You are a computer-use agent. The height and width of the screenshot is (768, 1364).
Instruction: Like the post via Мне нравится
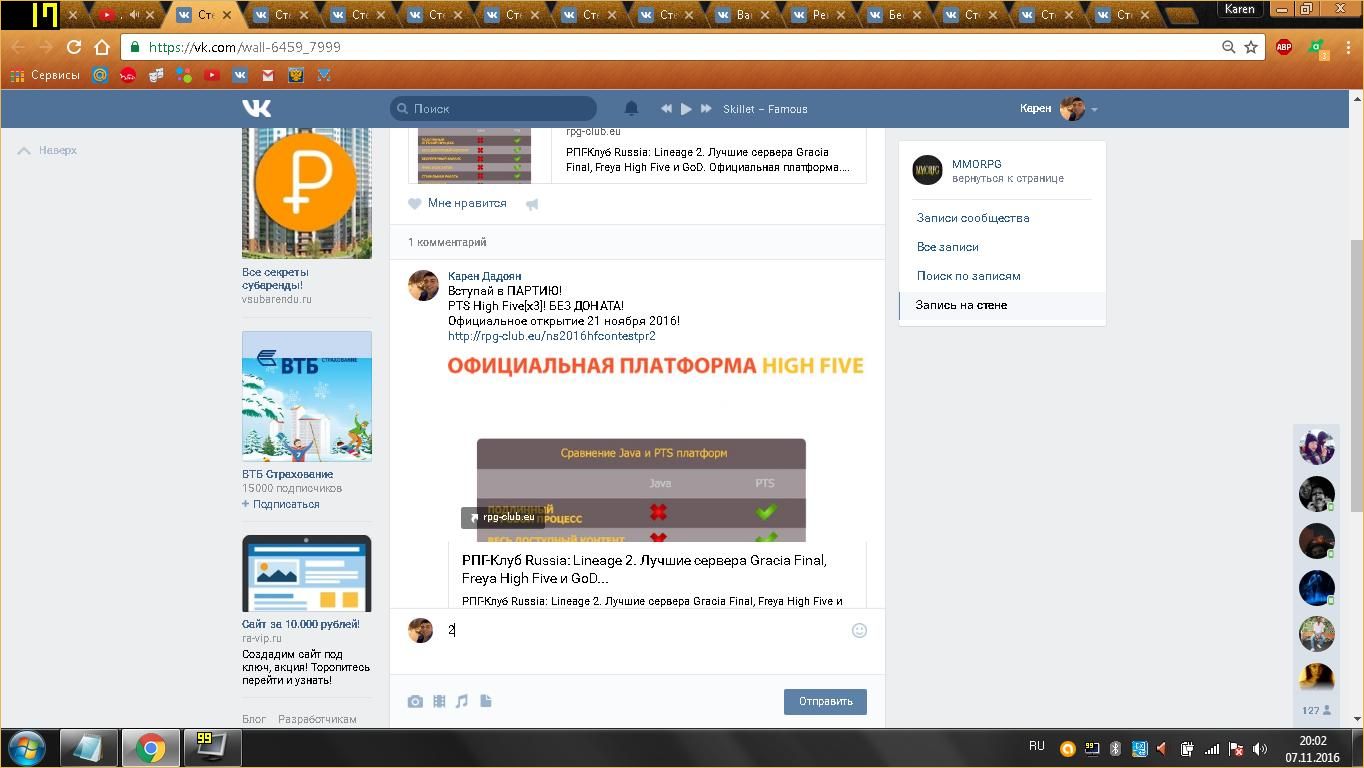[458, 203]
